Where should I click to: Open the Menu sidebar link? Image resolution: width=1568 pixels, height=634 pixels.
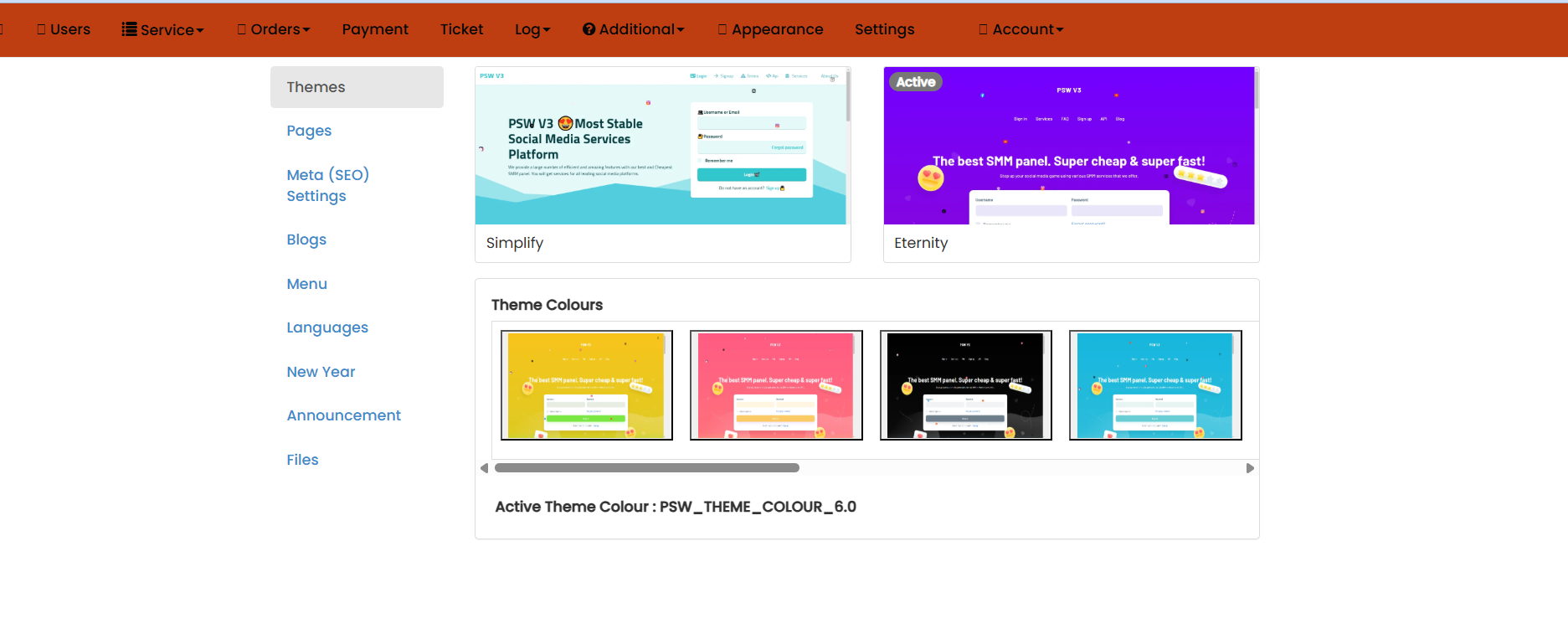[x=306, y=284]
